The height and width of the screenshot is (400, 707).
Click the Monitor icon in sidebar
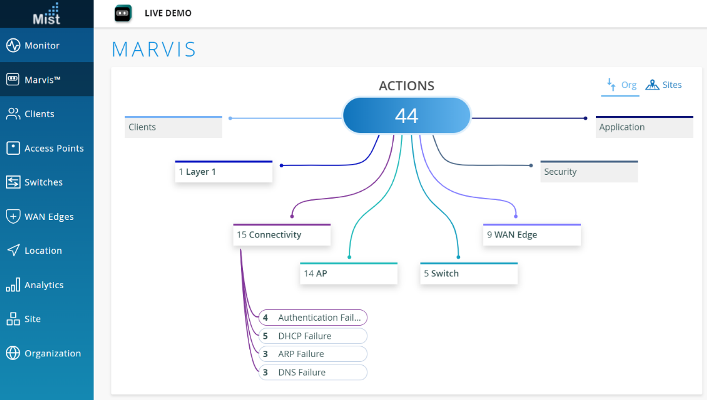pyautogui.click(x=13, y=46)
